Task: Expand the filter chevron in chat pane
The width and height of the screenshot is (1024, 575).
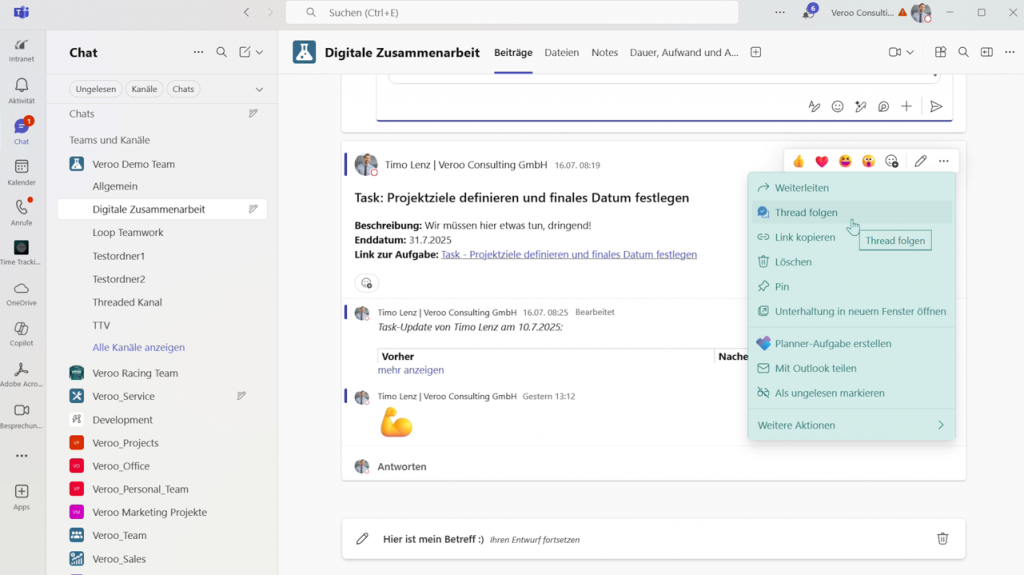Action: click(259, 89)
